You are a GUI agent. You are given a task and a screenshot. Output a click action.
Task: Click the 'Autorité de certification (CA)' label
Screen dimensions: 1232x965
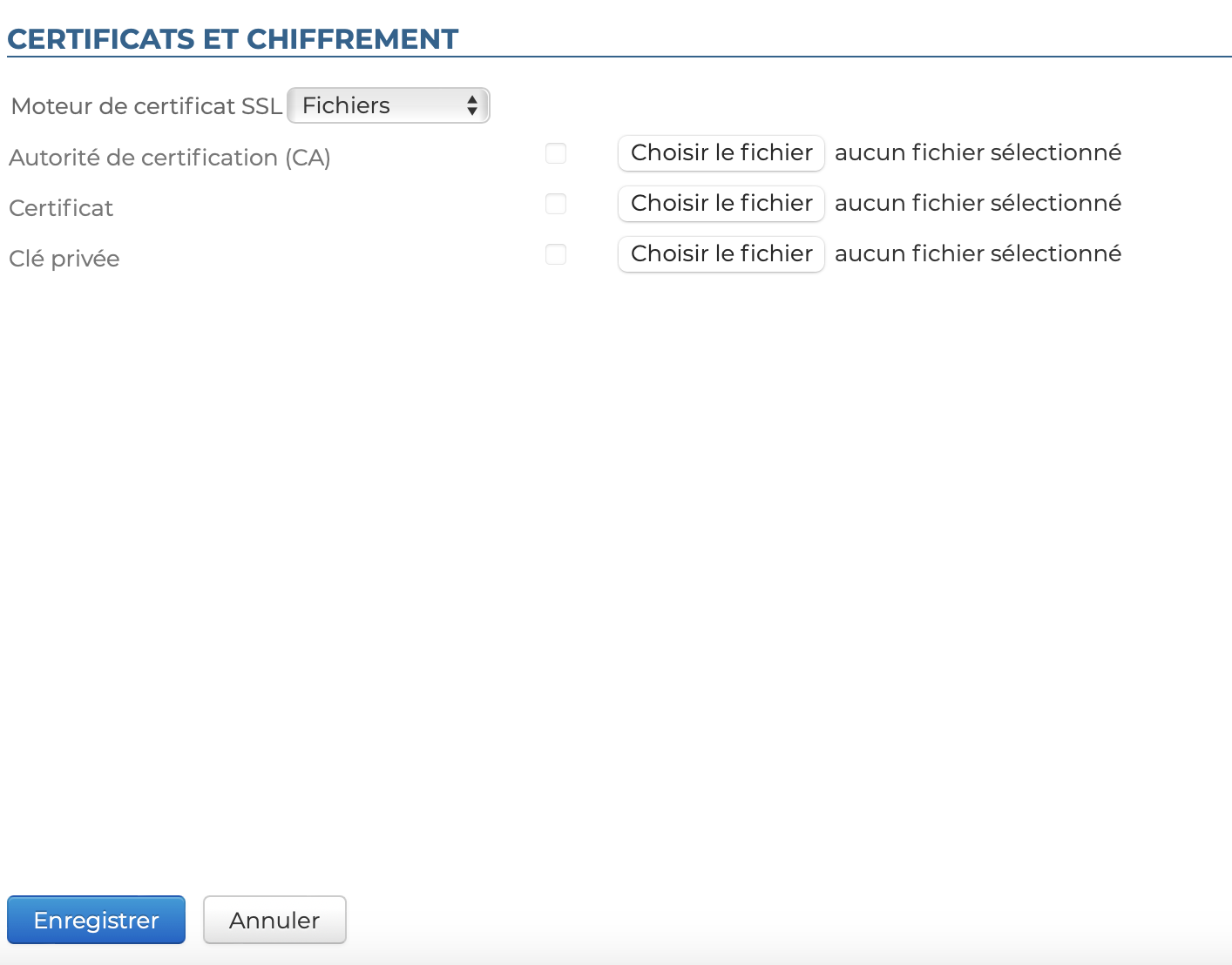(170, 158)
